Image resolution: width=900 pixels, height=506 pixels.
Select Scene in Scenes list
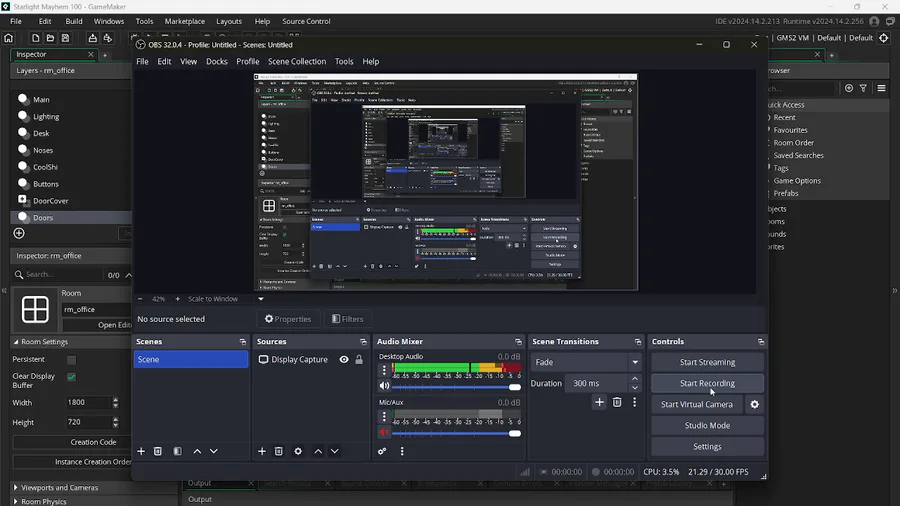pos(191,360)
